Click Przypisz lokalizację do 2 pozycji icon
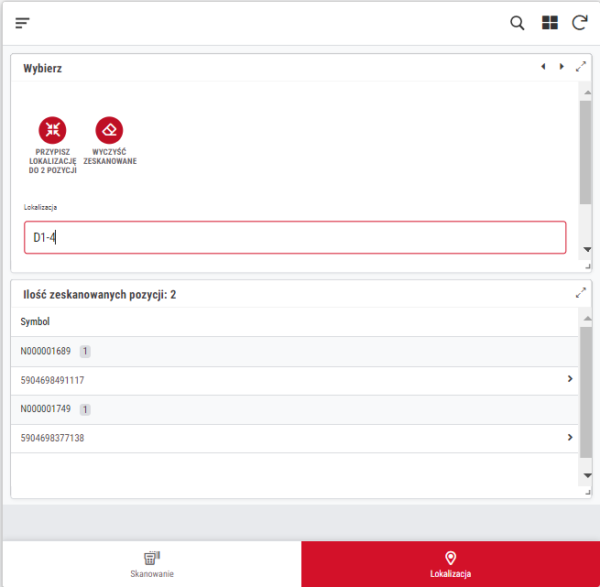This screenshot has width=600, height=587. (53, 129)
